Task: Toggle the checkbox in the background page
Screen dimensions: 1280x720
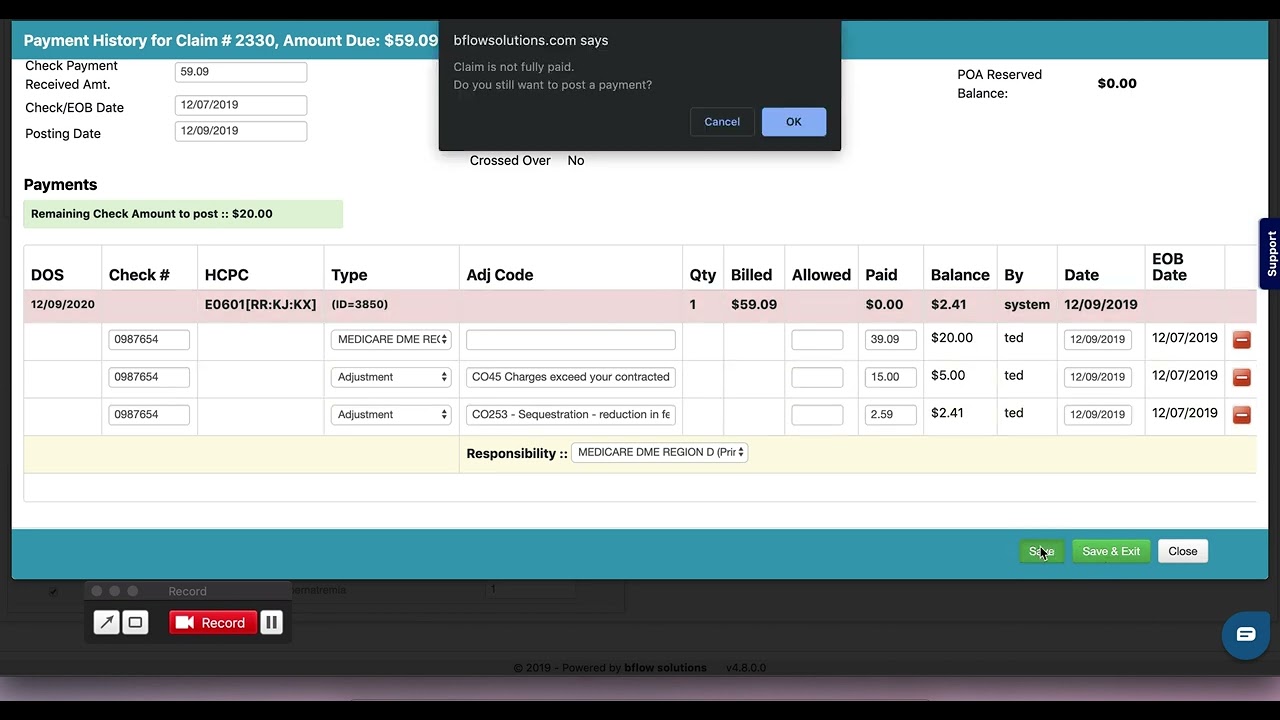Action: [x=53, y=591]
